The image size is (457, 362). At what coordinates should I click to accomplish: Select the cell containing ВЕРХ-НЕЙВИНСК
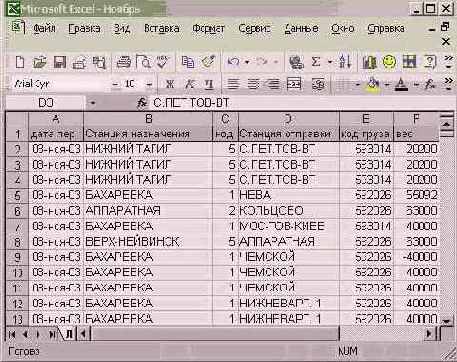point(148,242)
